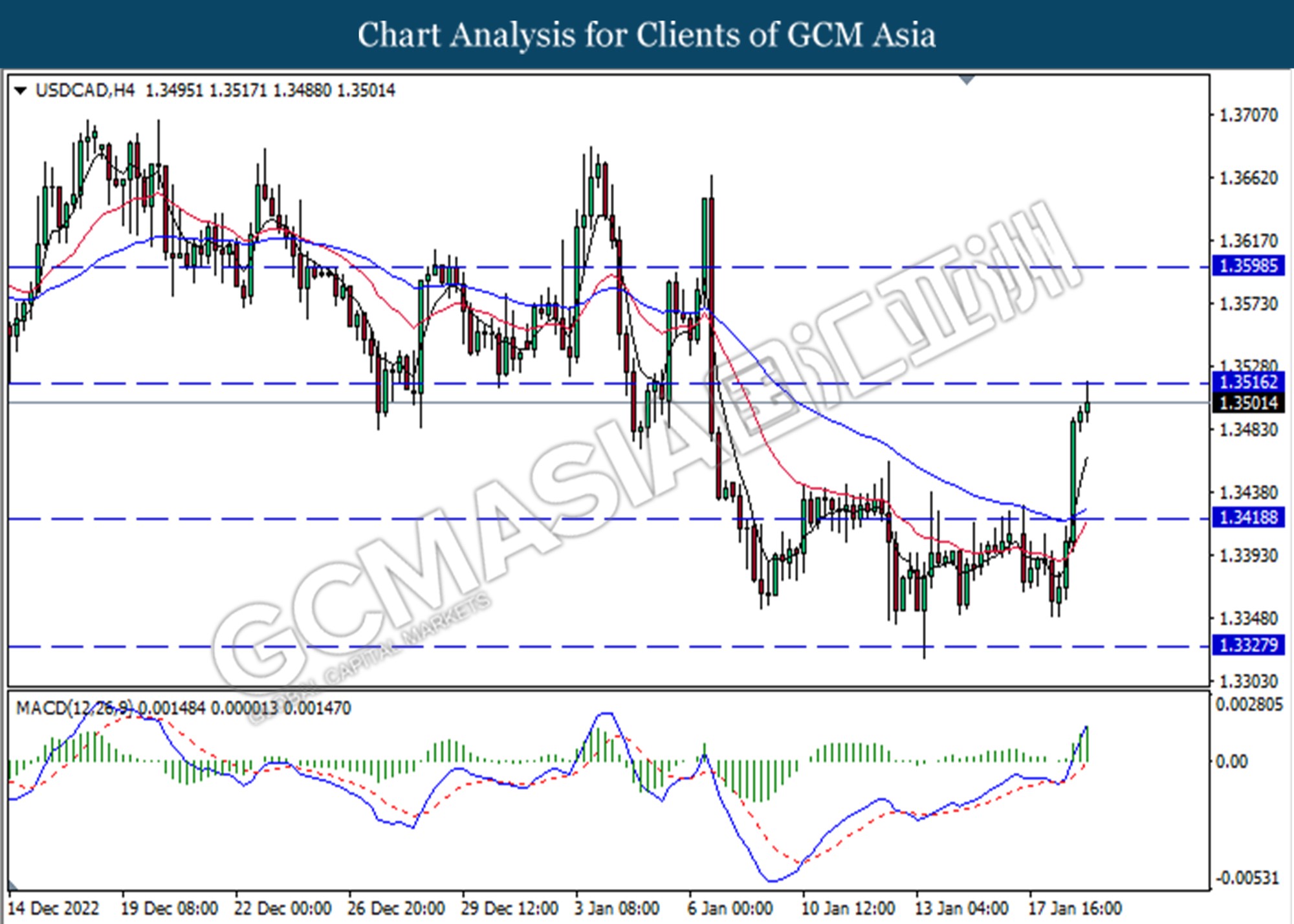Viewport: 1294px width, 924px height.
Task: Click the current price label 1.35014
Action: pyautogui.click(x=1248, y=403)
